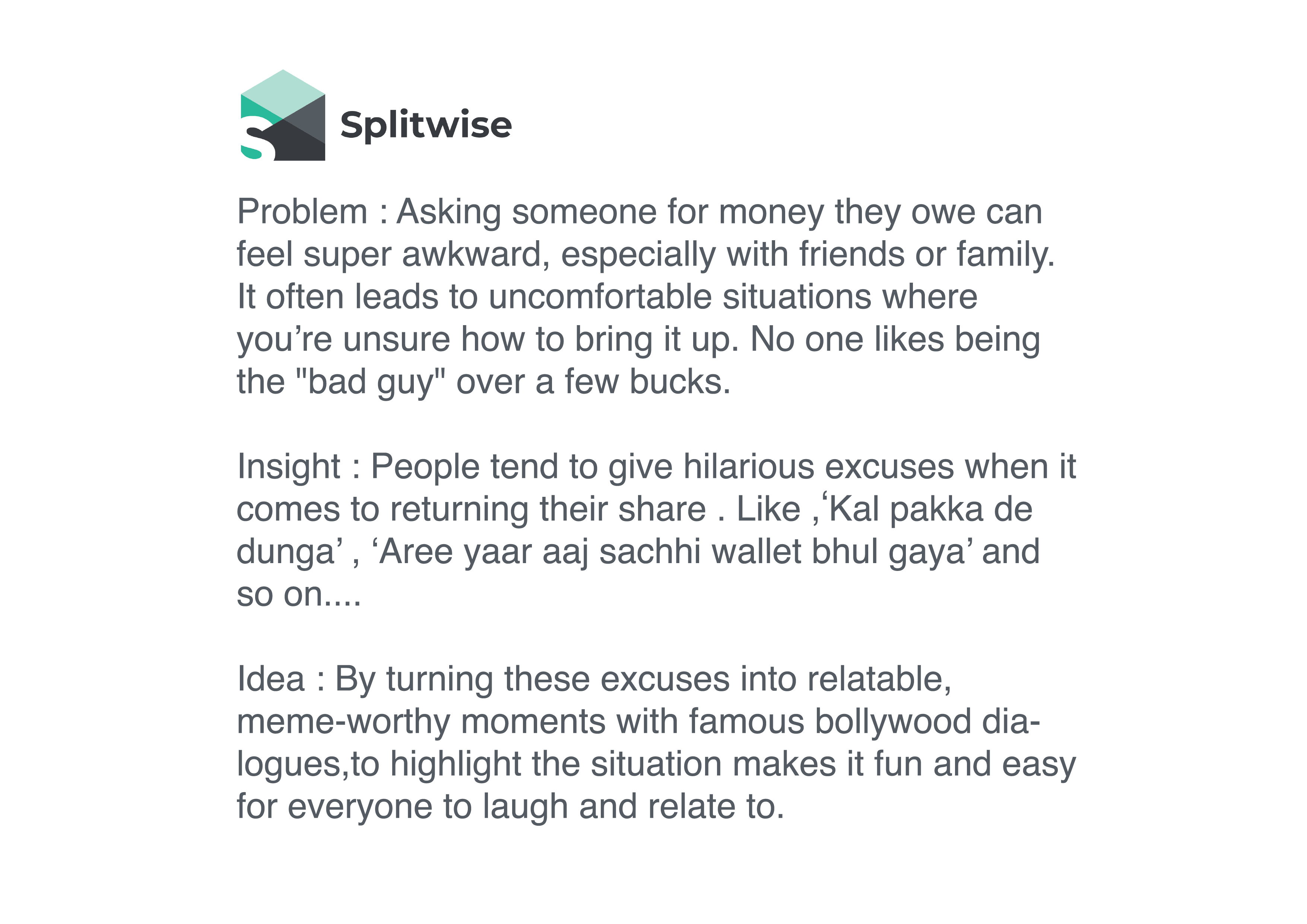
Task: Click the words "few bucks."
Action: coord(648,382)
